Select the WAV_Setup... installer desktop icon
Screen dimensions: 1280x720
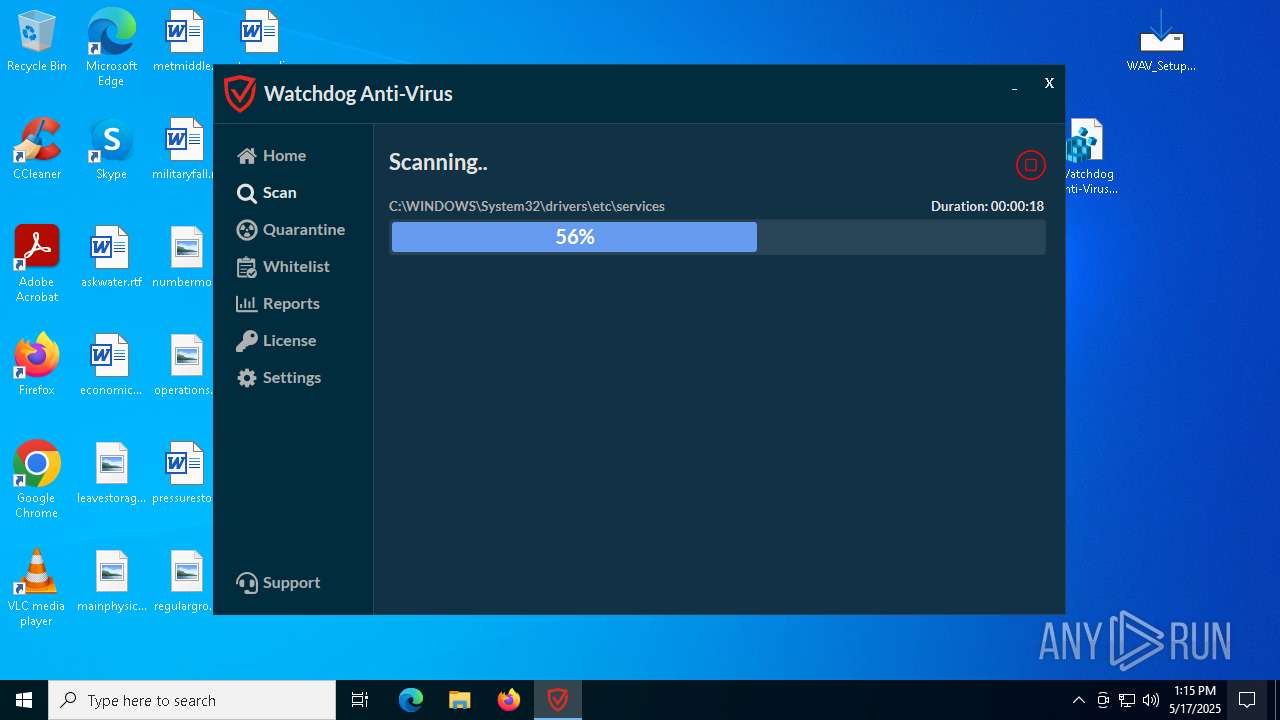[1161, 42]
